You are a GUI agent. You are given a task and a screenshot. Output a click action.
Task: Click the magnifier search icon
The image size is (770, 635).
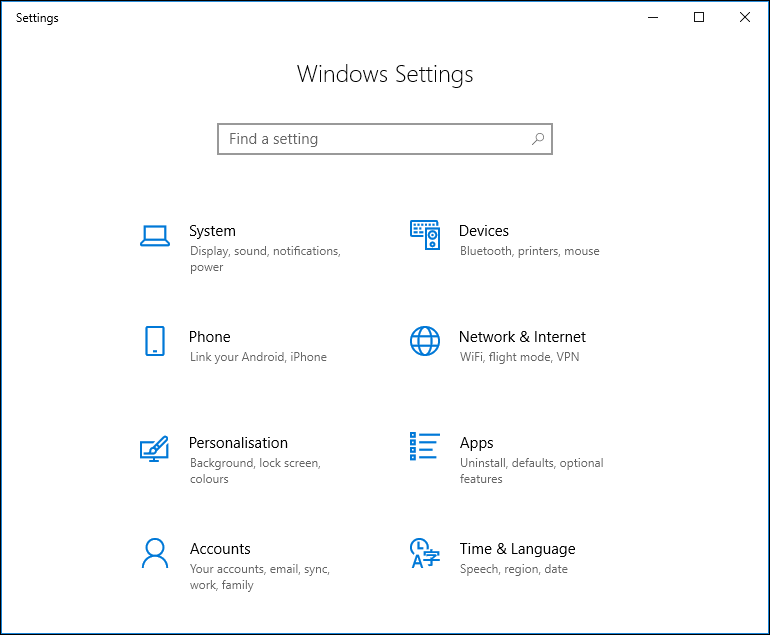[x=538, y=139]
